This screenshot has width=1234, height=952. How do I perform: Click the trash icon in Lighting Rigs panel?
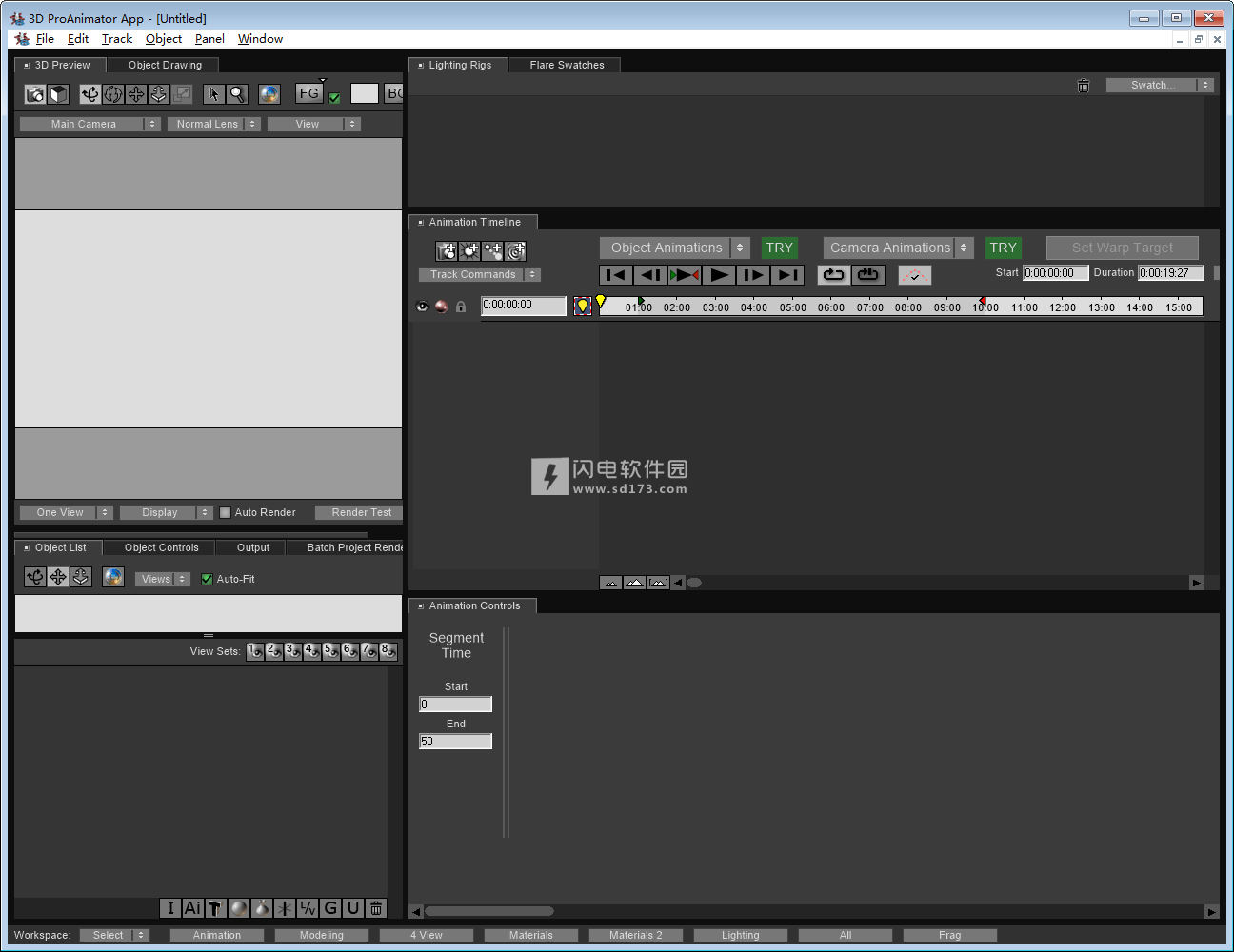click(1084, 86)
